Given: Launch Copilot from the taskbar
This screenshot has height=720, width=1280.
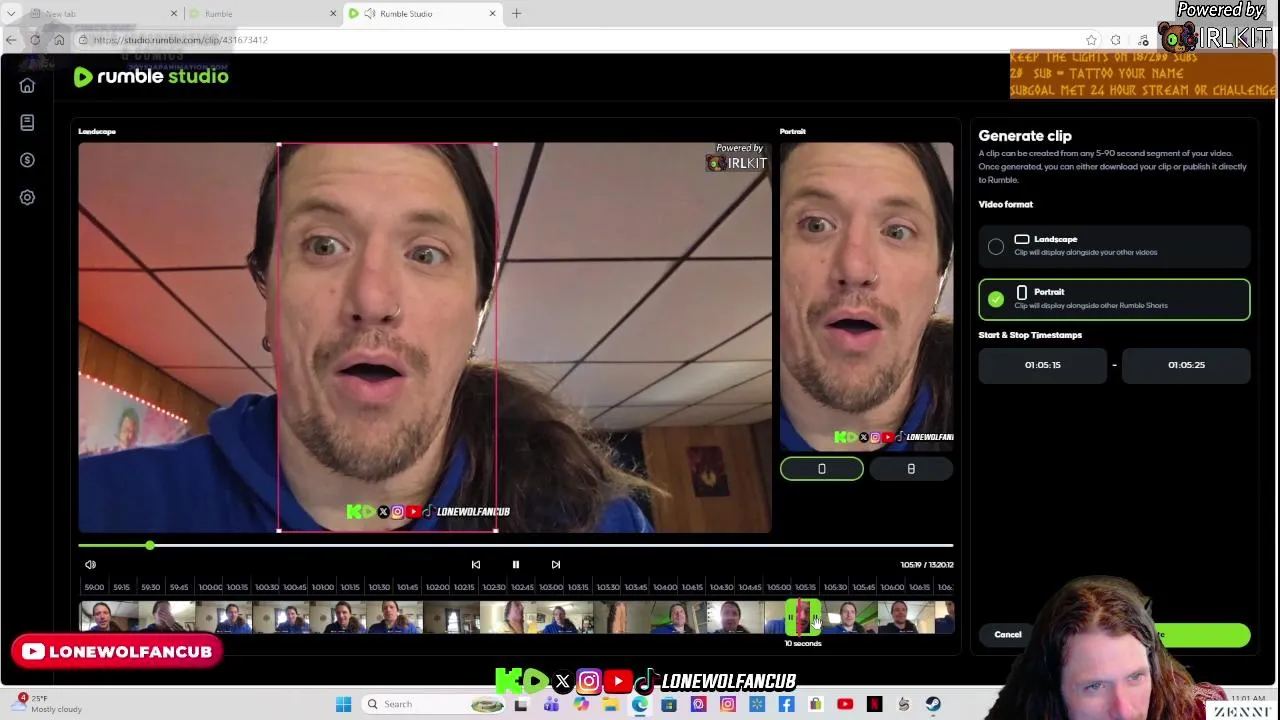Looking at the screenshot, I should point(581,705).
